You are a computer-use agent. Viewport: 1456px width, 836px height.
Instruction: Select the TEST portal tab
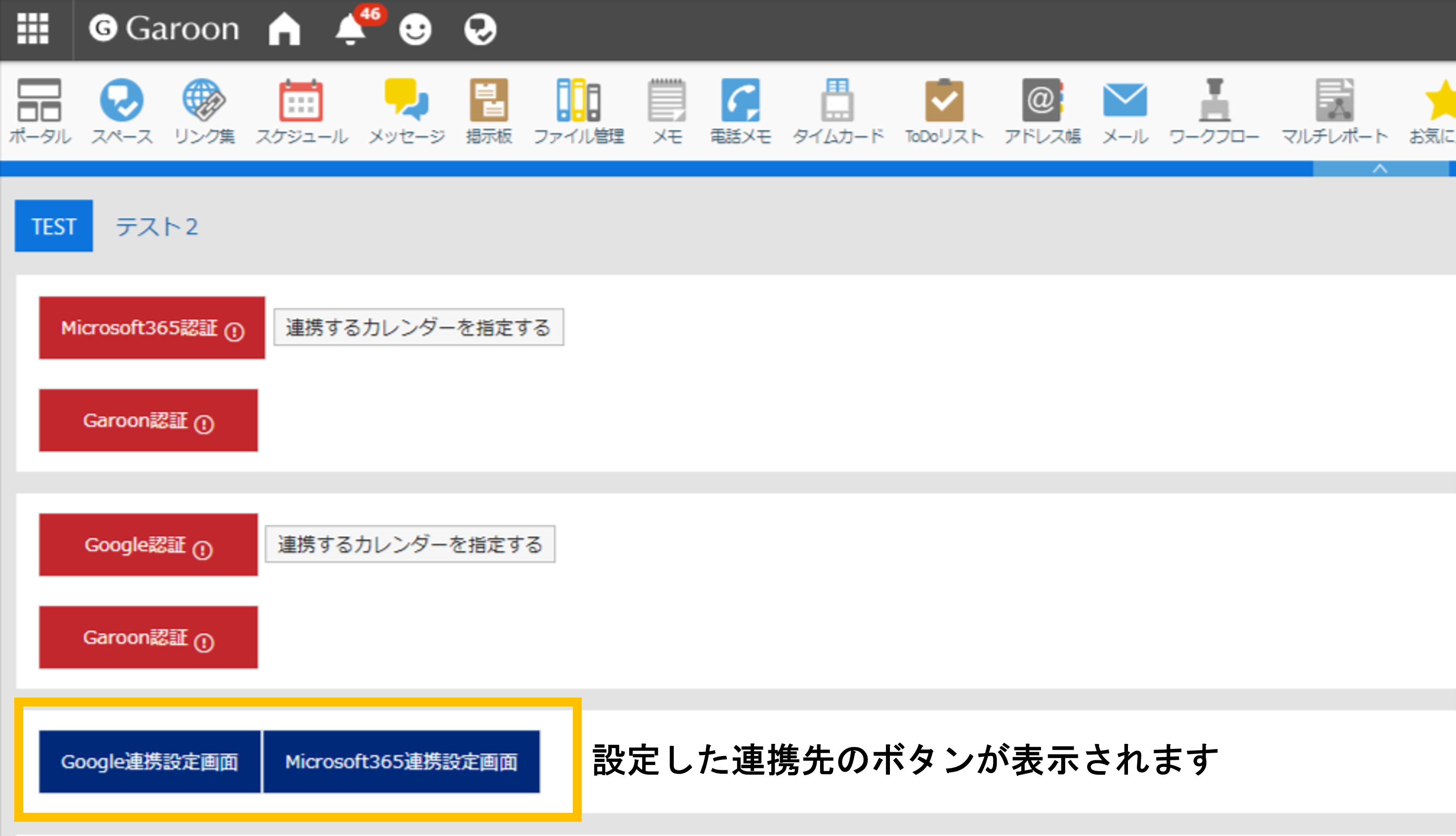pos(53,226)
